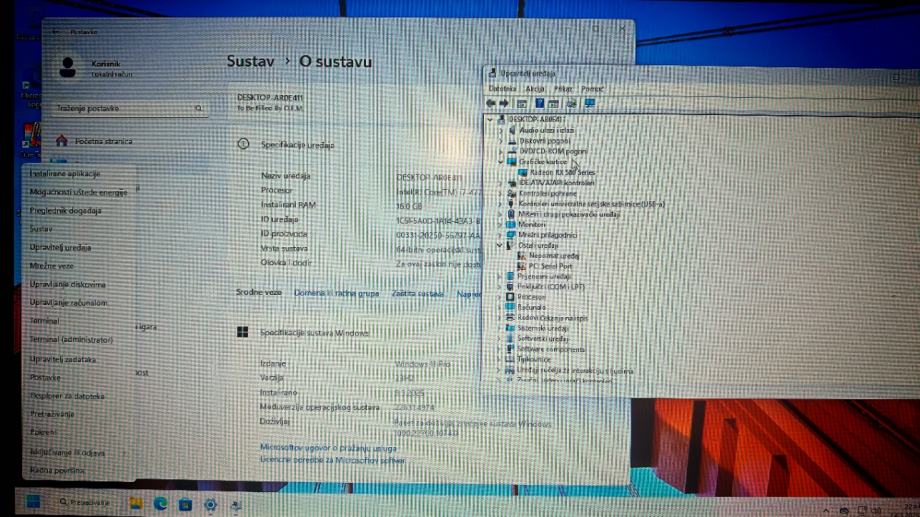Expand the Sistemski uređaji category
Screen dimensions: 920x517
click(x=499, y=328)
